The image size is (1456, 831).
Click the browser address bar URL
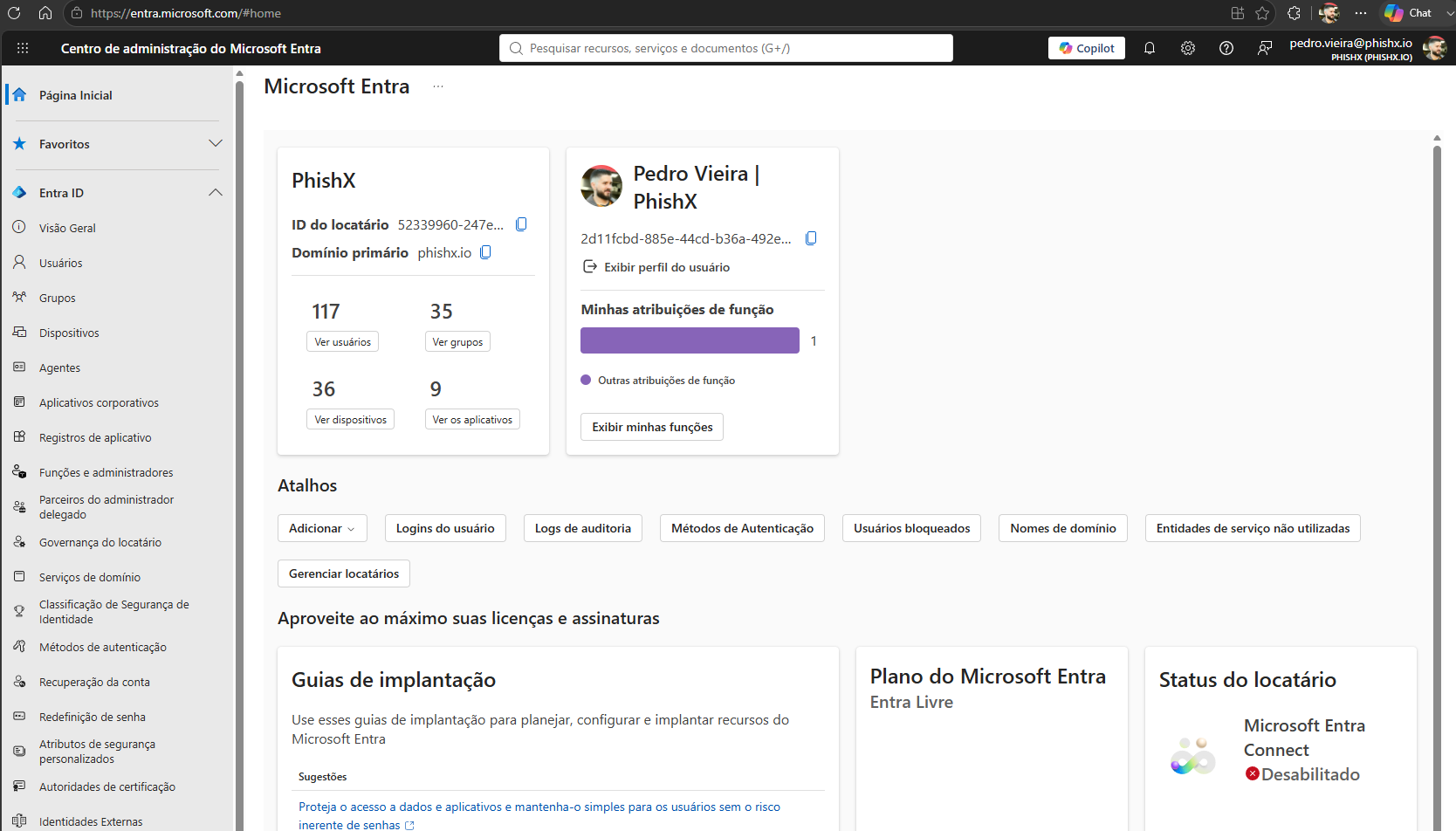point(186,13)
